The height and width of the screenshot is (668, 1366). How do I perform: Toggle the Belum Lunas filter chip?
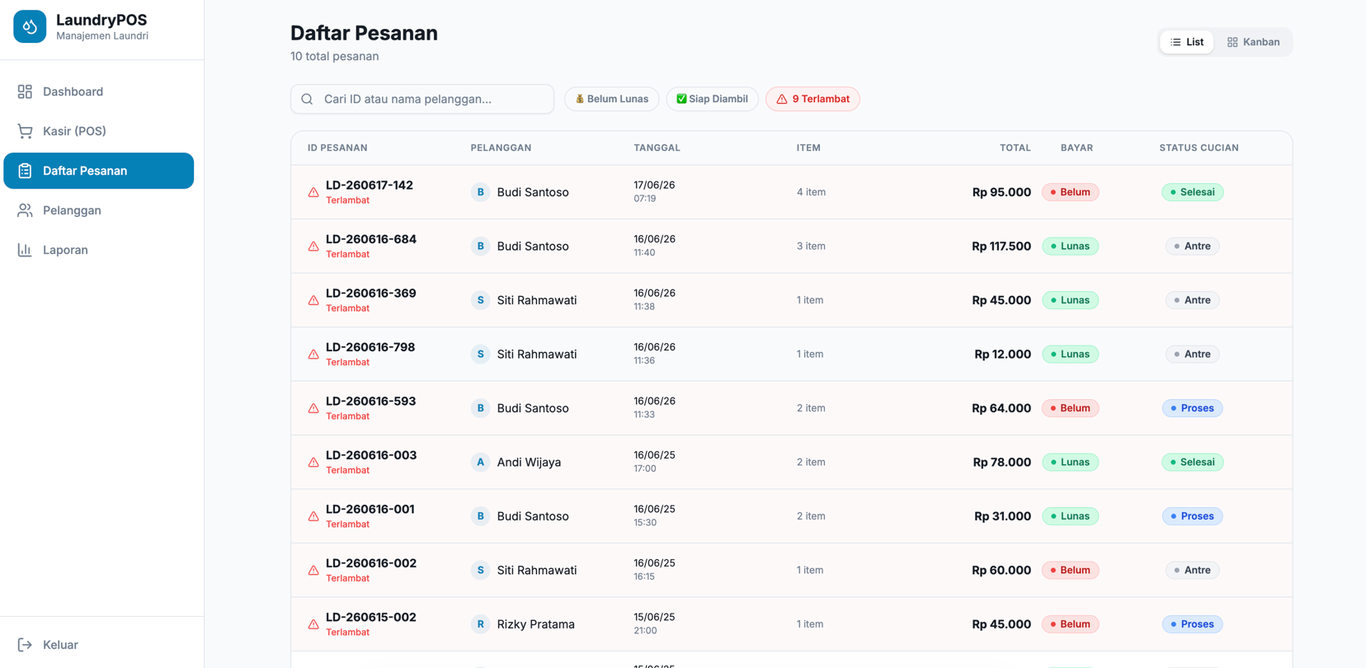[x=612, y=99]
